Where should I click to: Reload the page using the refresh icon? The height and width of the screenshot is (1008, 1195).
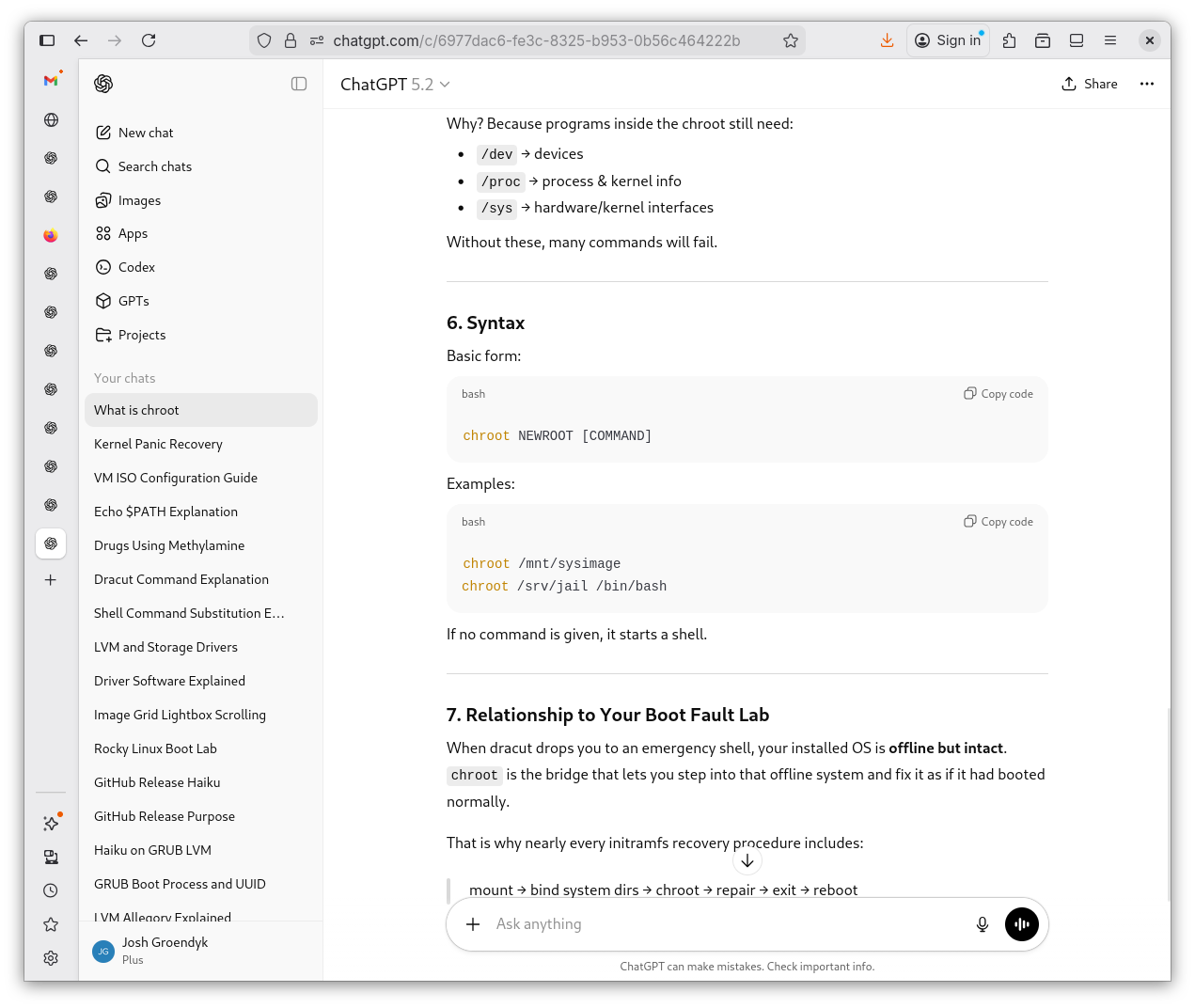point(149,40)
